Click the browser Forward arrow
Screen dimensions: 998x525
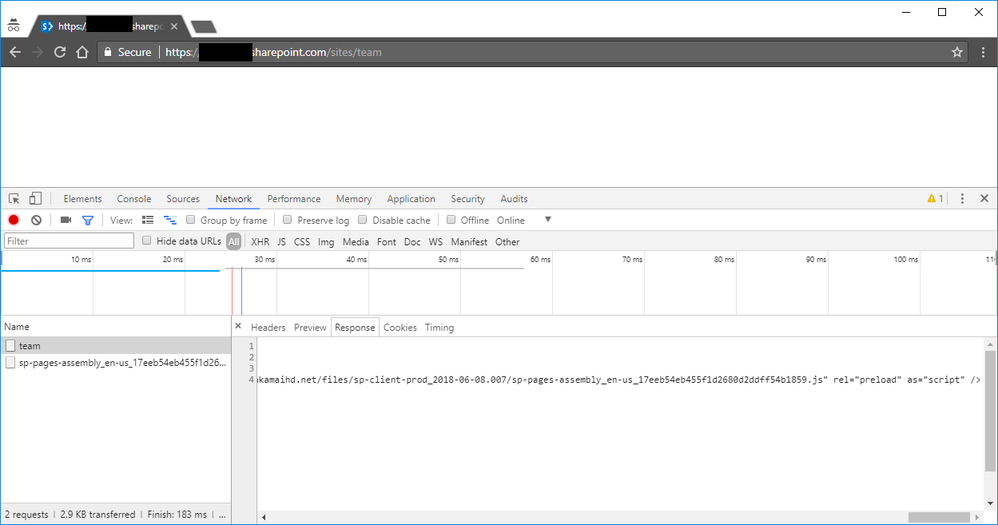coord(37,52)
